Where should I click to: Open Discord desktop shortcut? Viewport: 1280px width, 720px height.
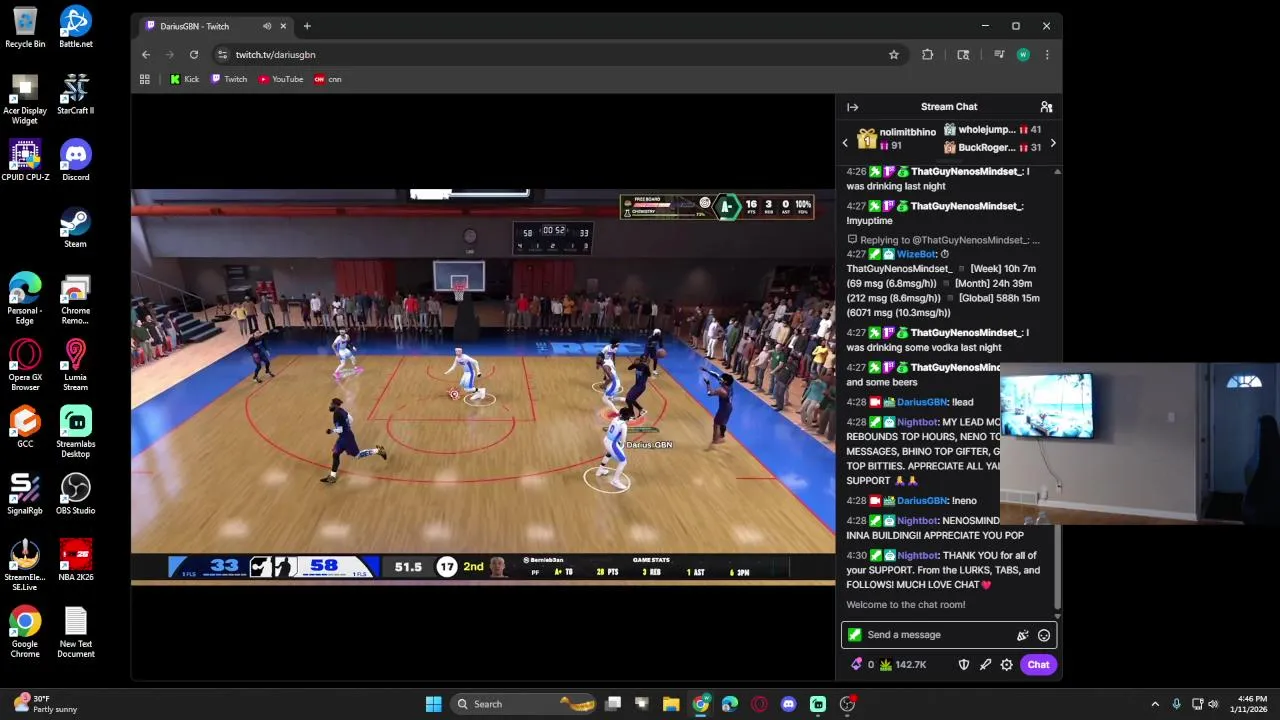76,160
